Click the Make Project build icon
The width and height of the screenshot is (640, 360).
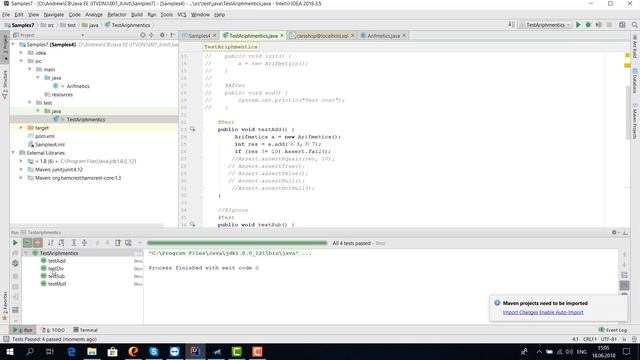pos(511,25)
